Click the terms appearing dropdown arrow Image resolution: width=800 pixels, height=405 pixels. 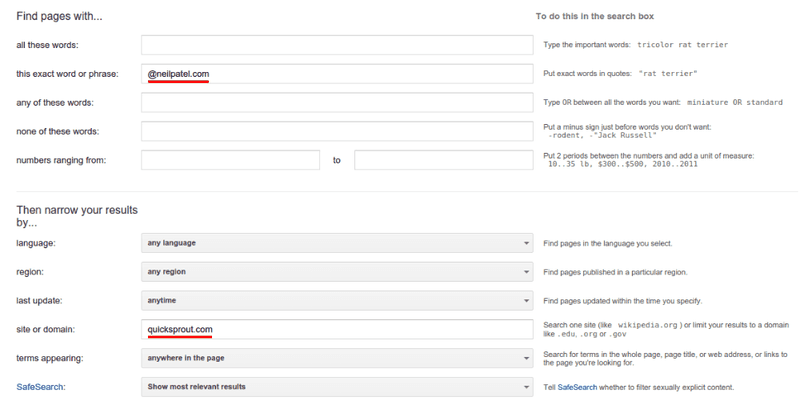click(x=526, y=358)
